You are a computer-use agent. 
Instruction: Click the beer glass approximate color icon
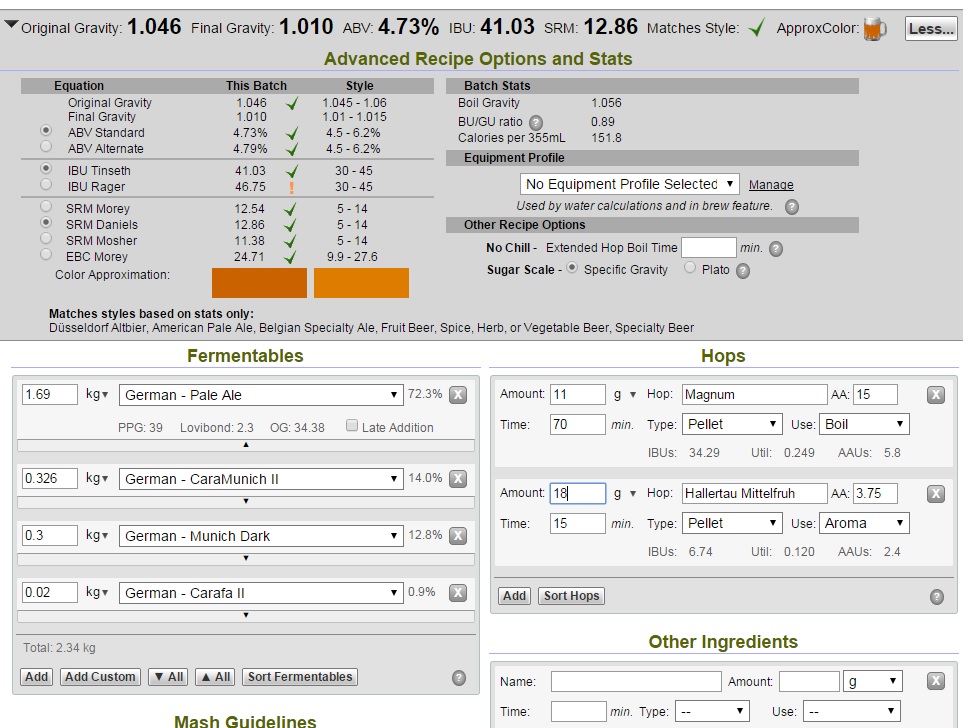[x=874, y=29]
